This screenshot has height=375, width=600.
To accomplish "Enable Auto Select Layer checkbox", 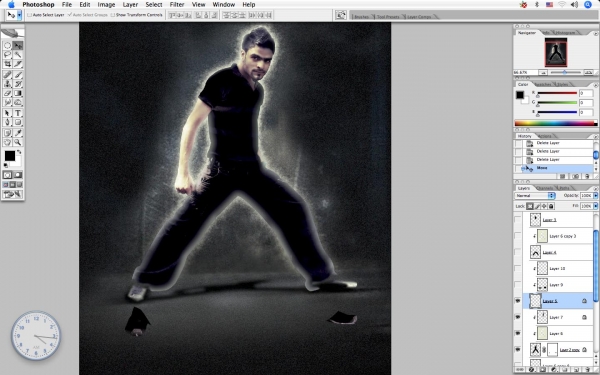I will [x=29, y=15].
